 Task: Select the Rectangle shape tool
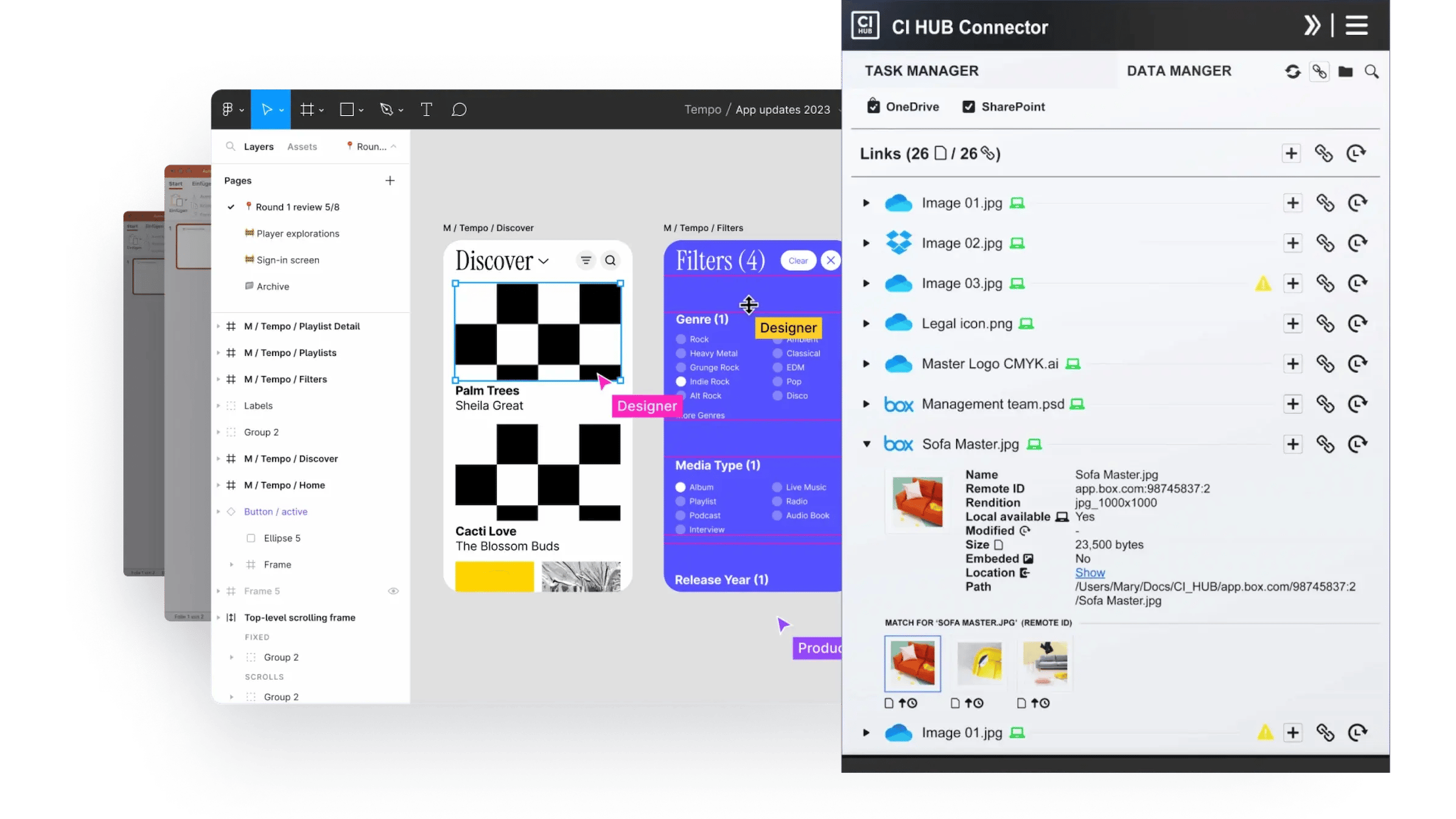[346, 110]
